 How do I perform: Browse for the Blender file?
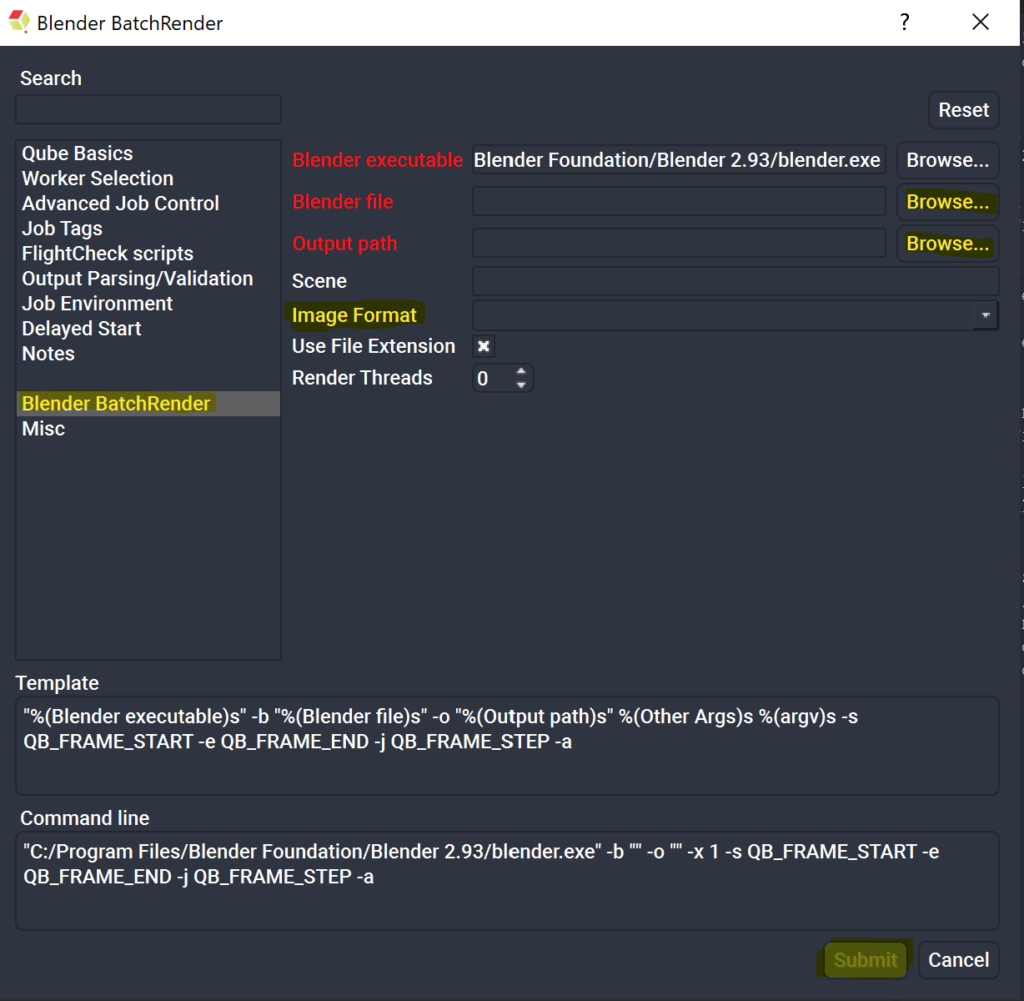point(947,202)
